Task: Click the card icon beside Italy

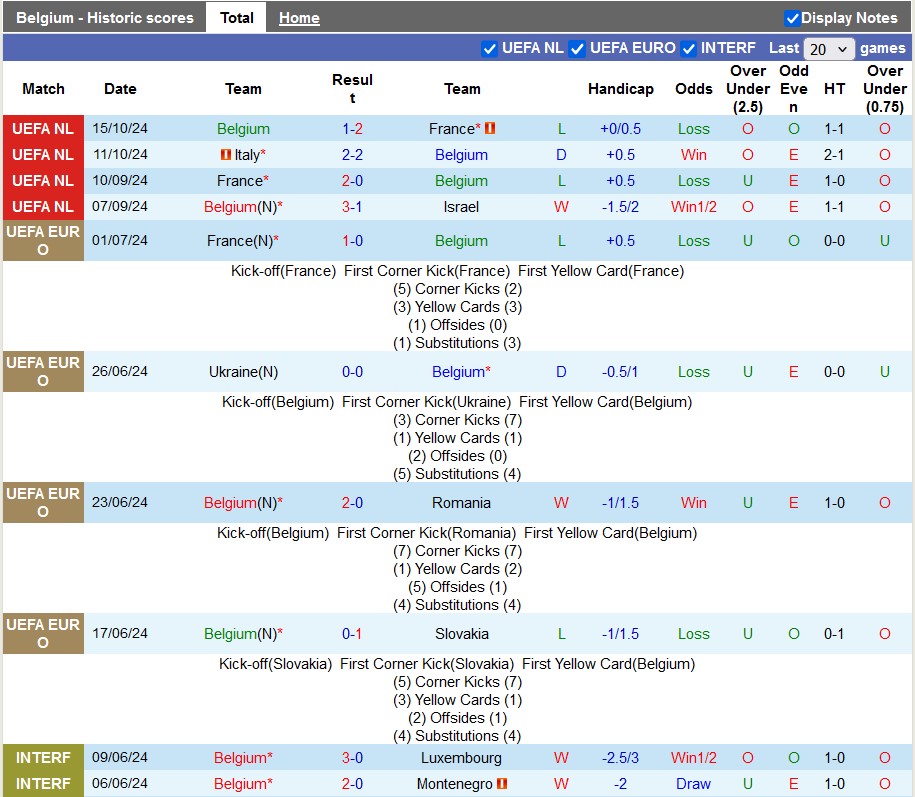Action: coord(226,155)
